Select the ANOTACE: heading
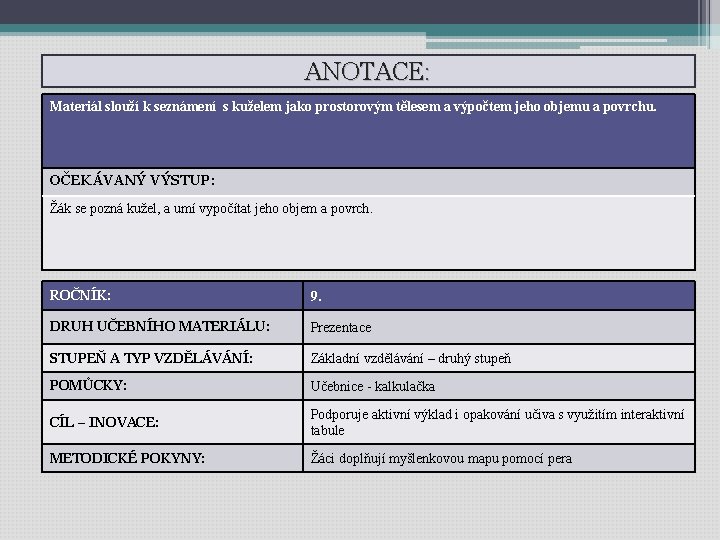720x540 pixels. click(x=367, y=71)
